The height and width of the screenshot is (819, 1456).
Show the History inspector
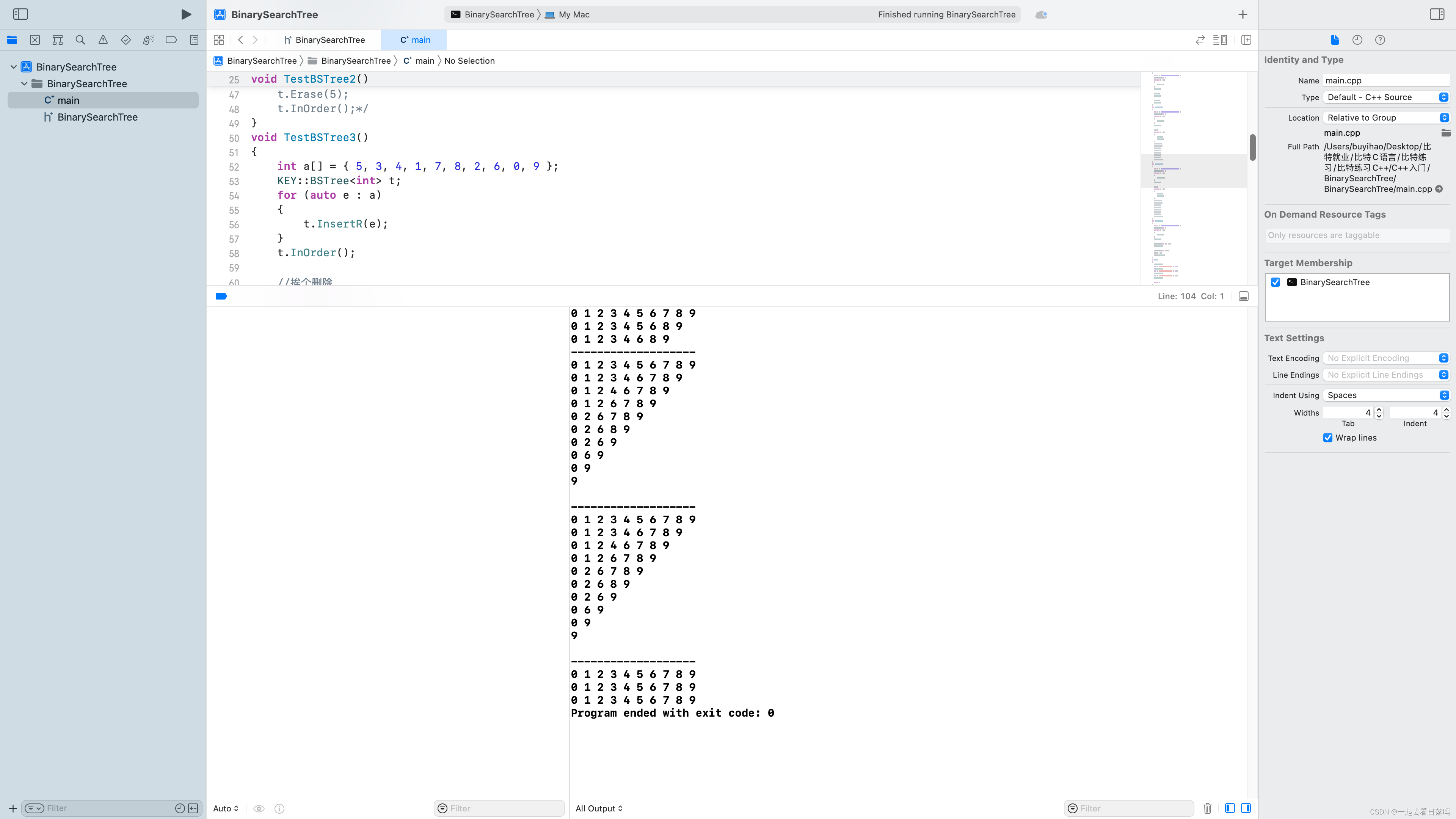(1357, 39)
